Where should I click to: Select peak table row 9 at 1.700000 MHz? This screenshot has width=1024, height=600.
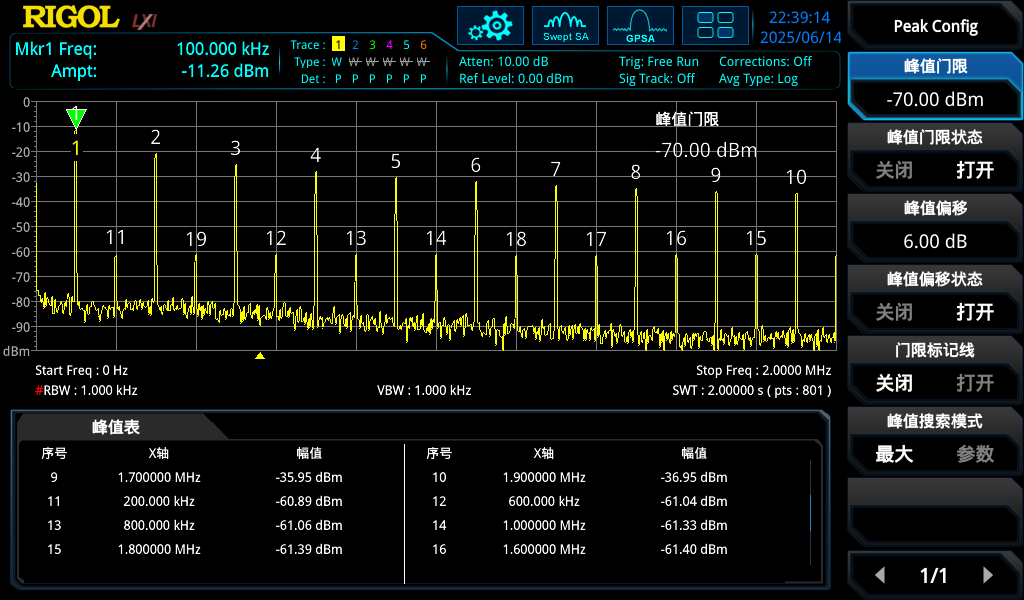[211, 477]
